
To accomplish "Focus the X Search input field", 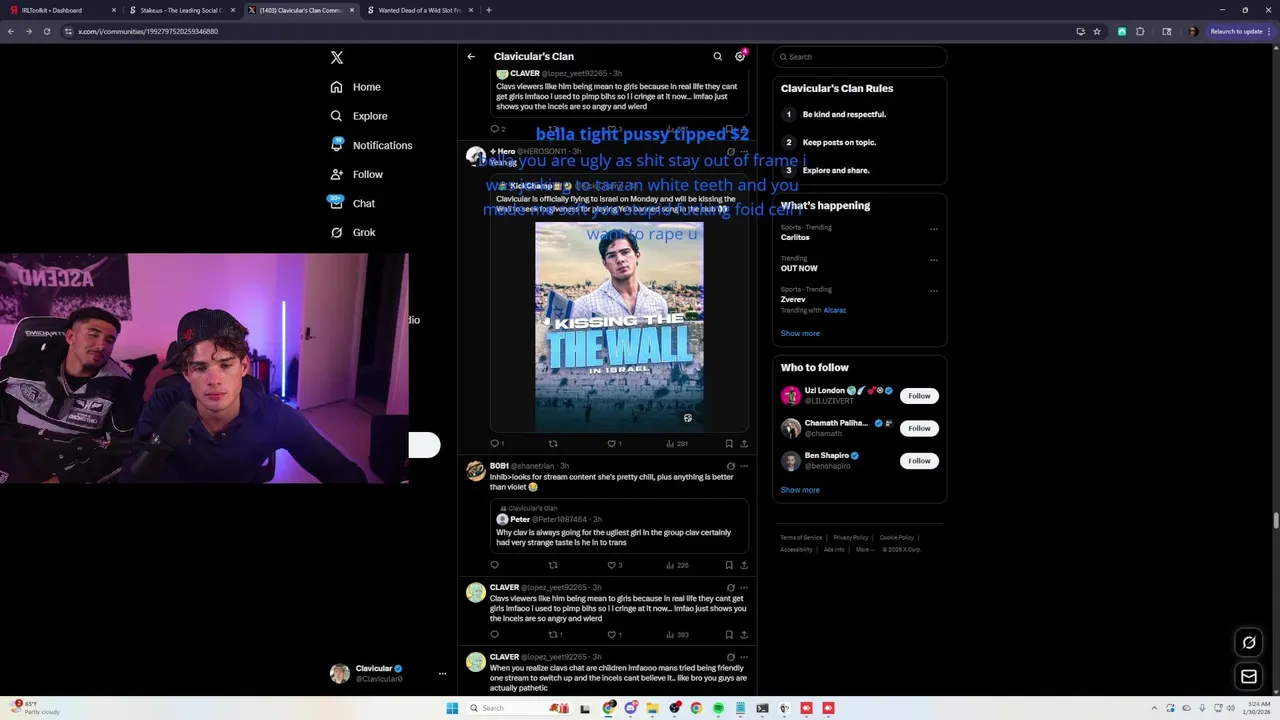I will click(860, 57).
